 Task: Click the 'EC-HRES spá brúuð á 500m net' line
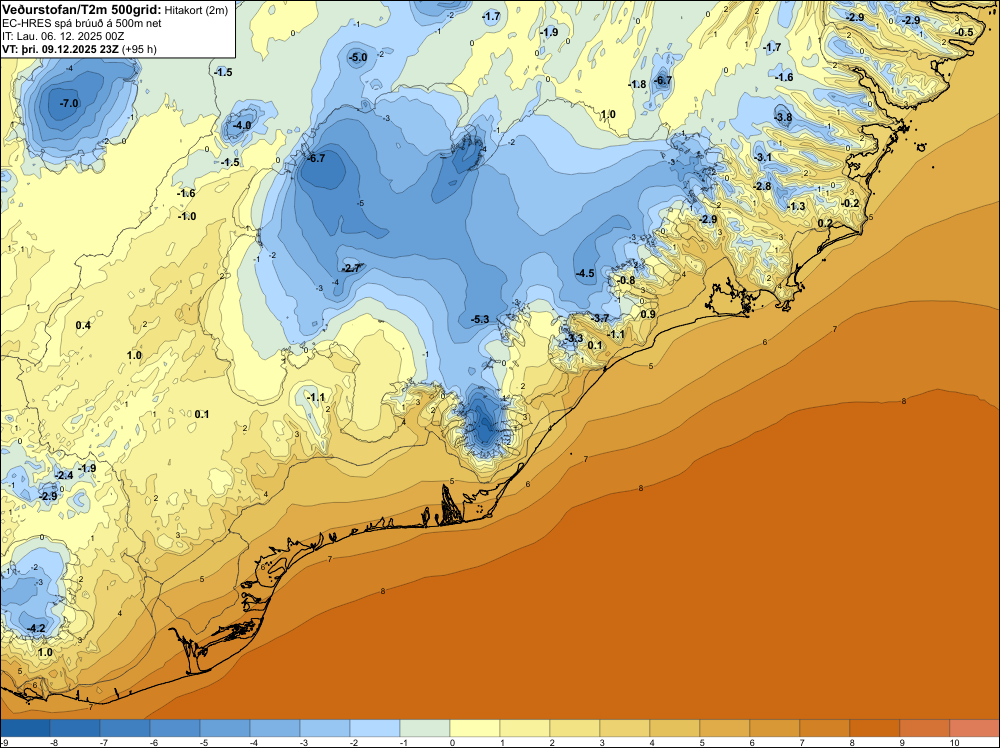click(82, 23)
